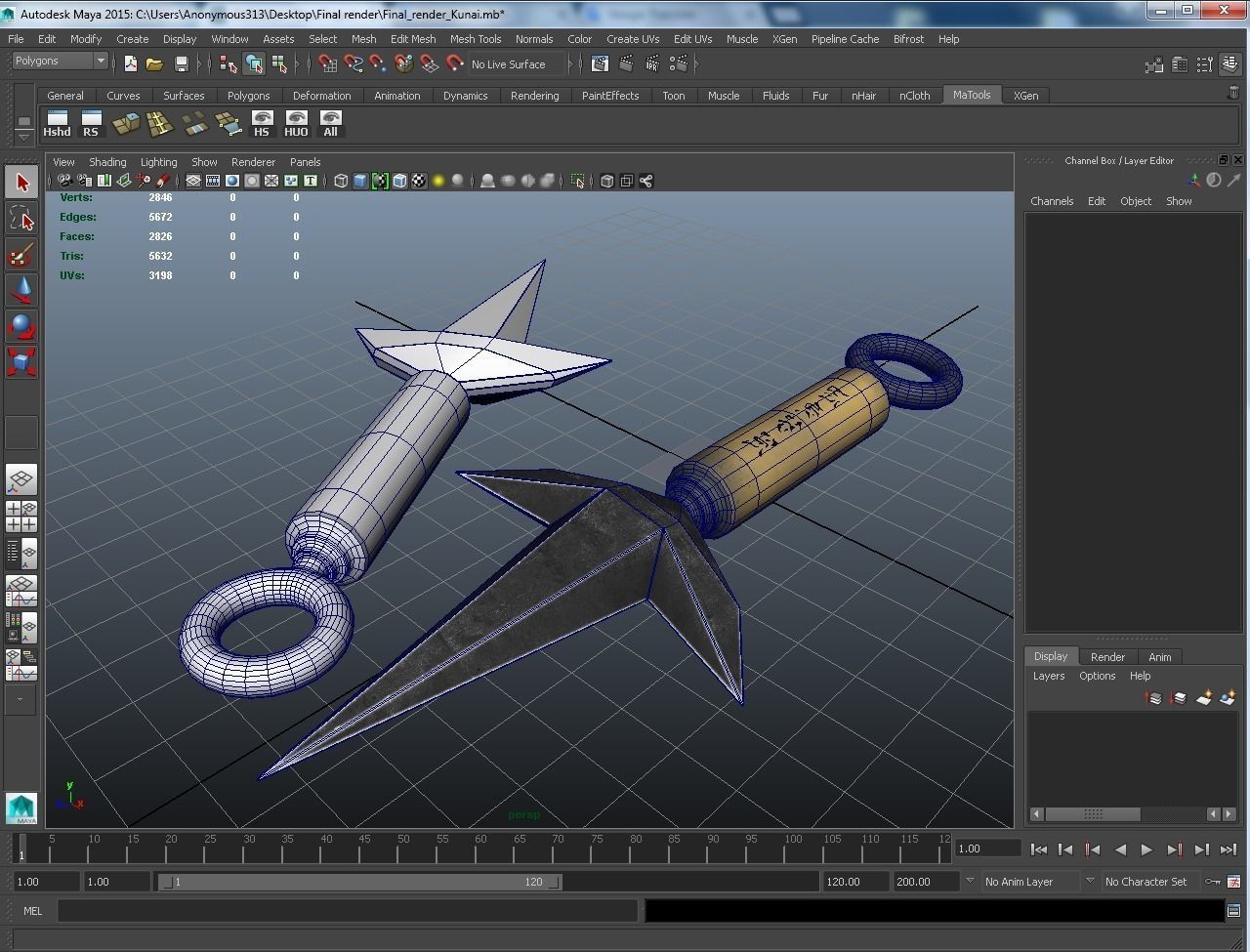Activate the Move tool cone icon

point(21,290)
